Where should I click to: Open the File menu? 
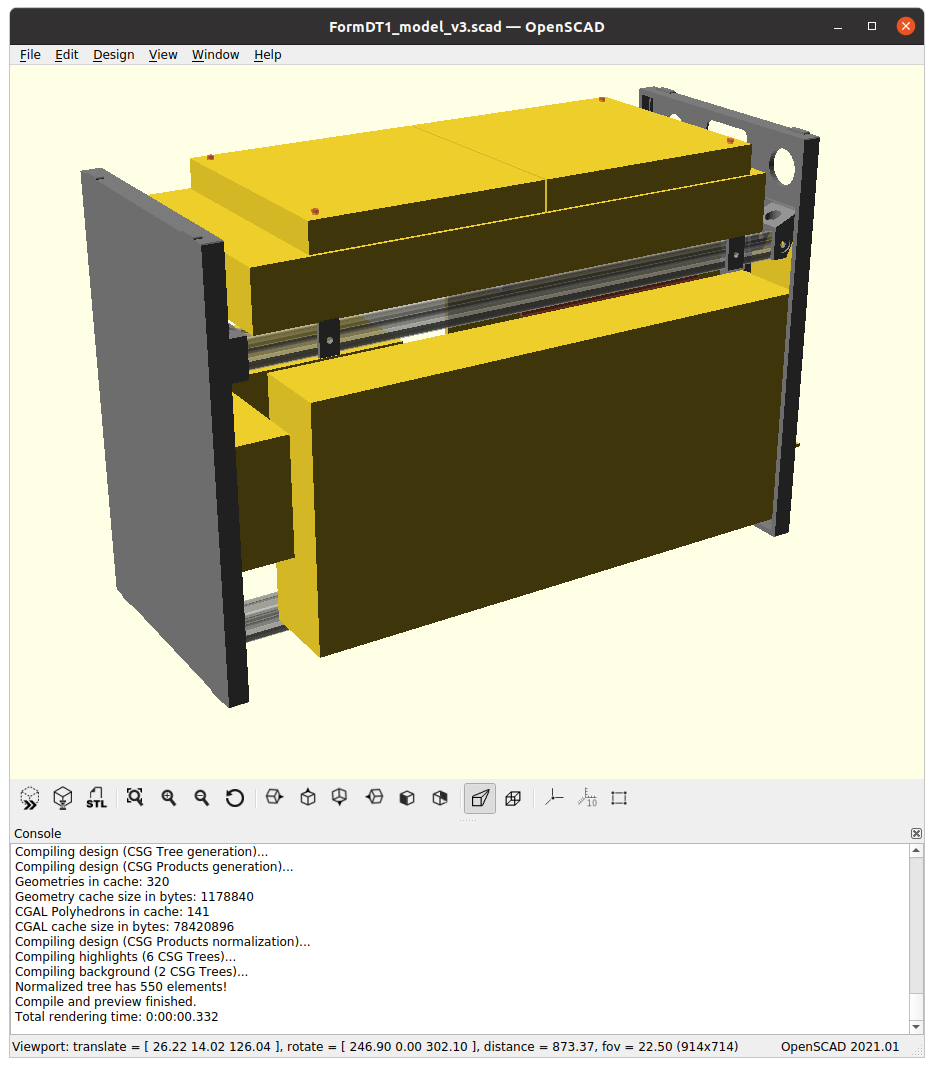pyautogui.click(x=30, y=54)
